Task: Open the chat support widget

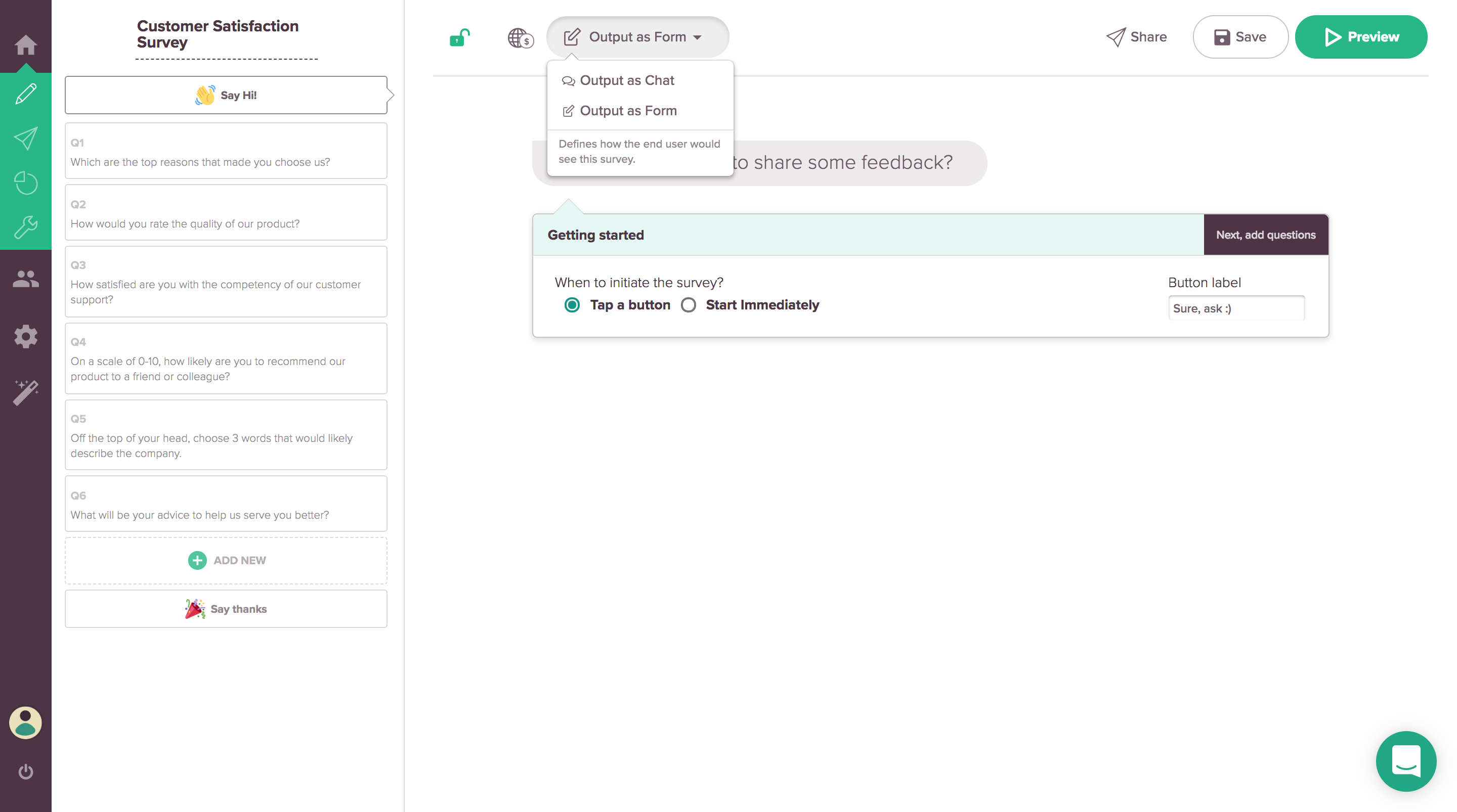Action: (x=1405, y=761)
